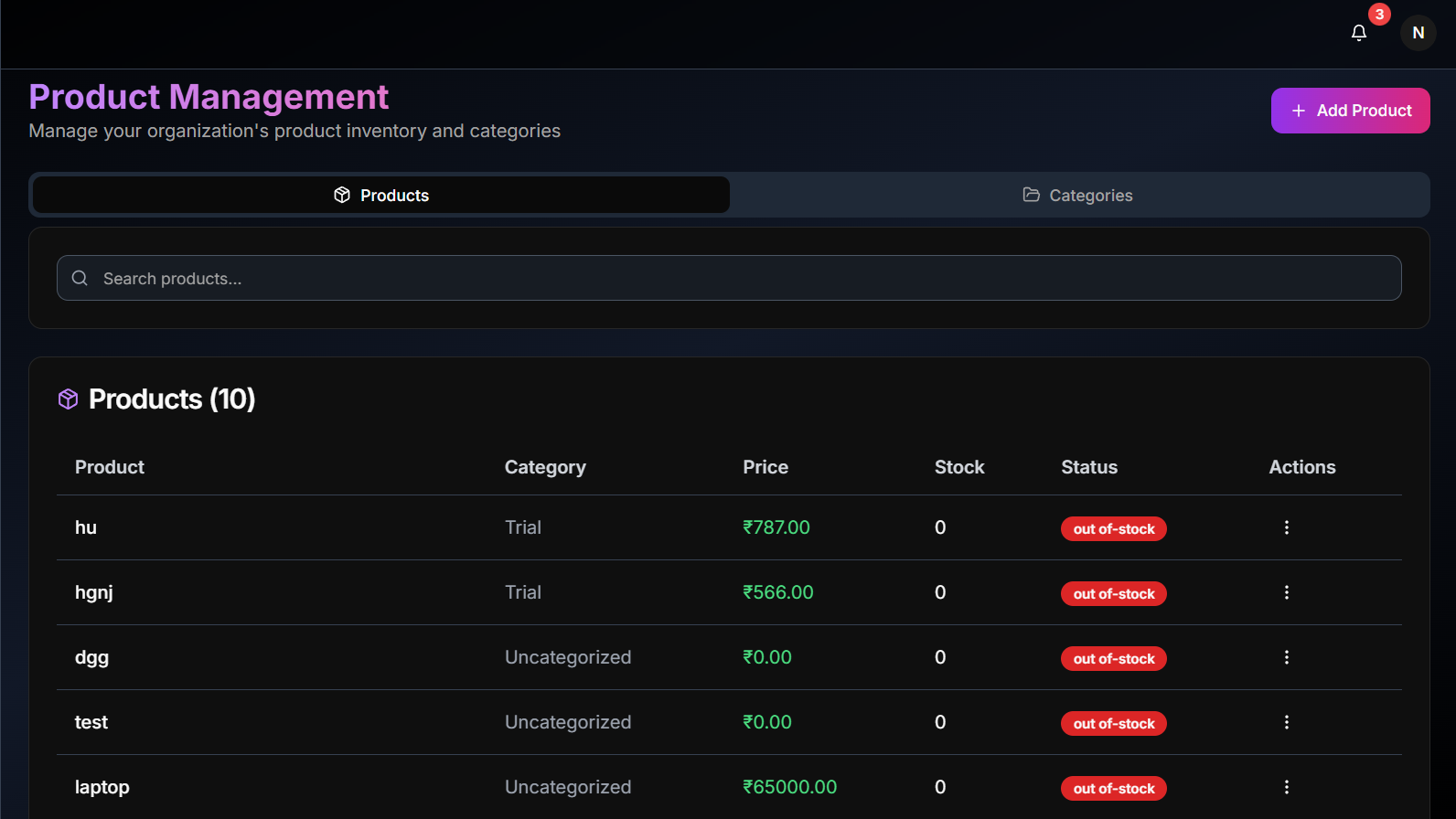The height and width of the screenshot is (819, 1456).
Task: Click the Stock column header
Action: coord(959,467)
